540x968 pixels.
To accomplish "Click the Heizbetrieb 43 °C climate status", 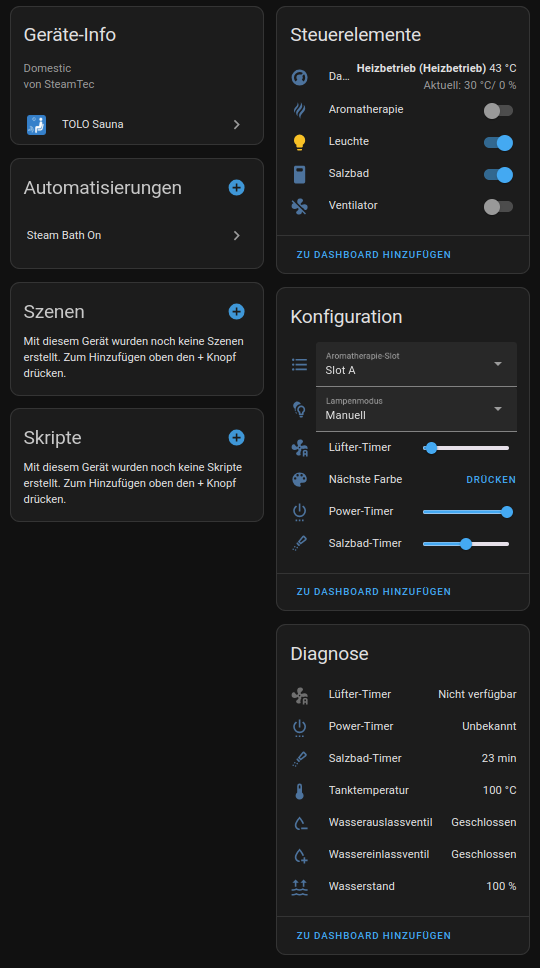I will click(436, 68).
